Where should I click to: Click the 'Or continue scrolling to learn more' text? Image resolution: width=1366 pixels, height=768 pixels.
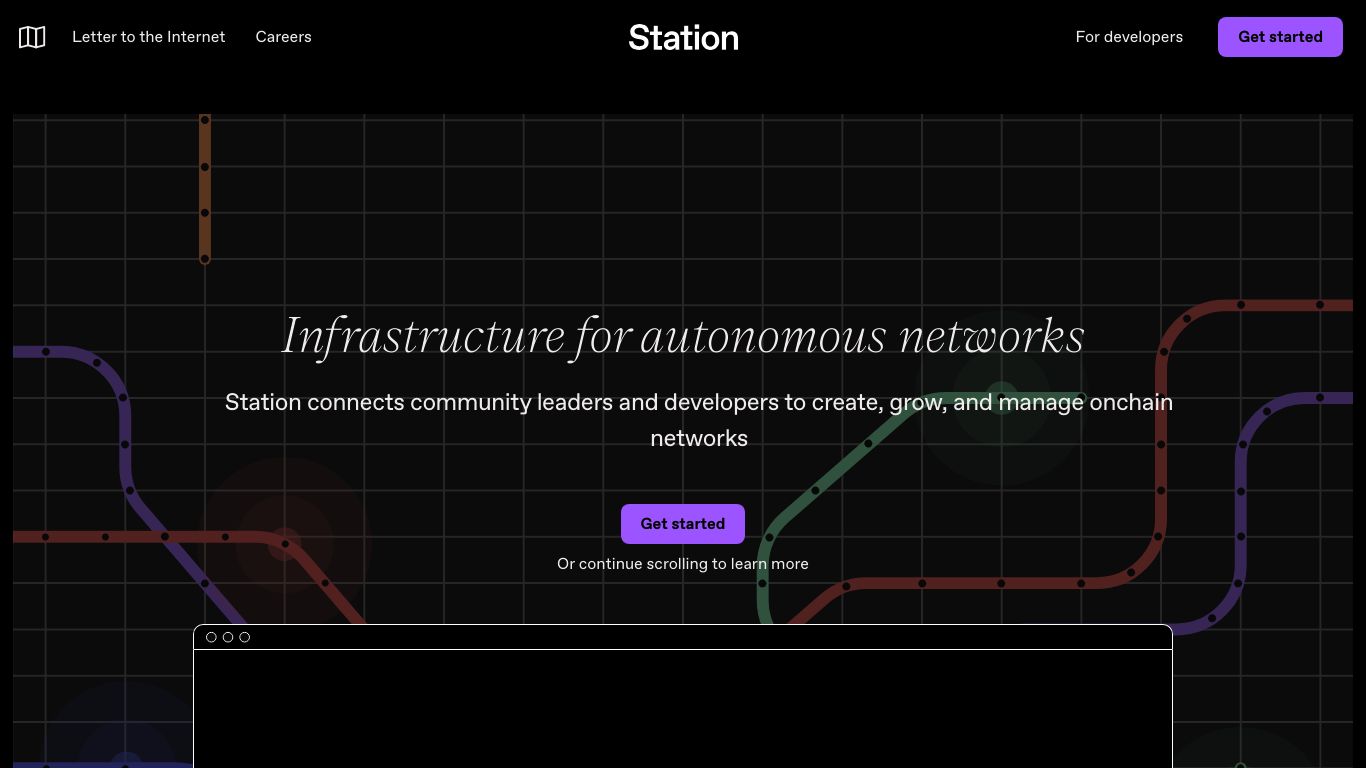[683, 564]
